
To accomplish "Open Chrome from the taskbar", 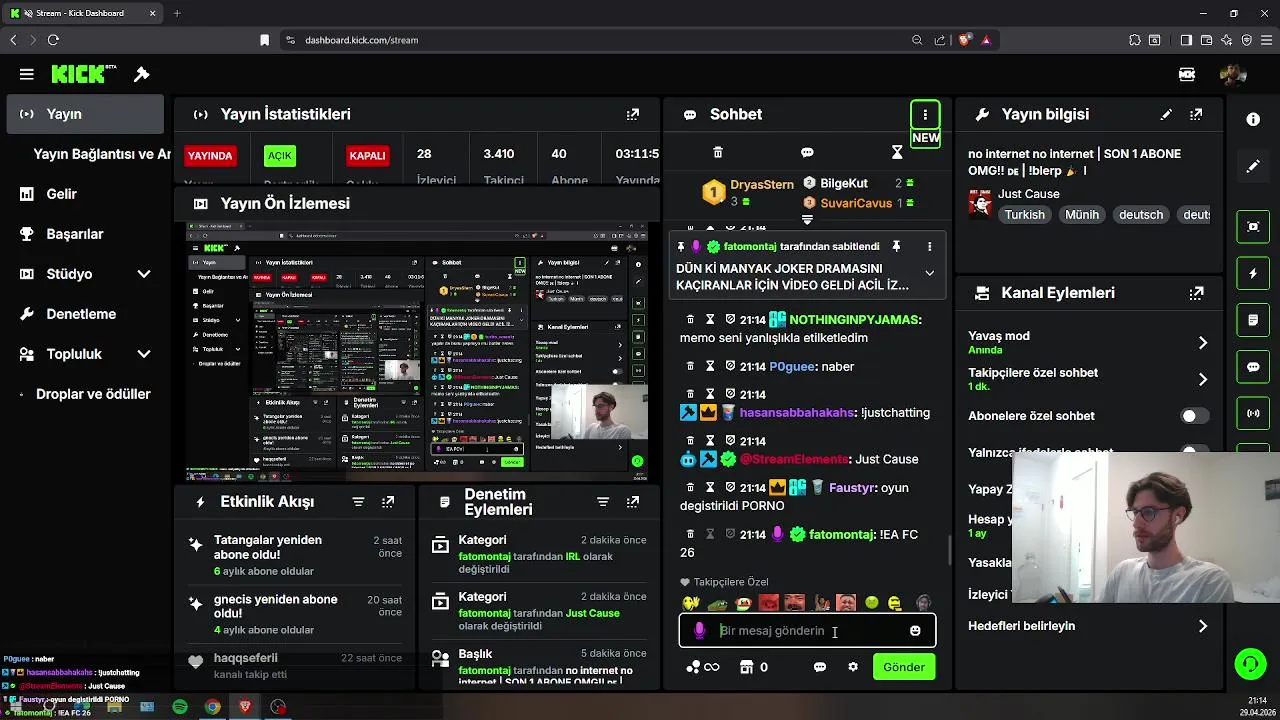I will pyautogui.click(x=213, y=707).
